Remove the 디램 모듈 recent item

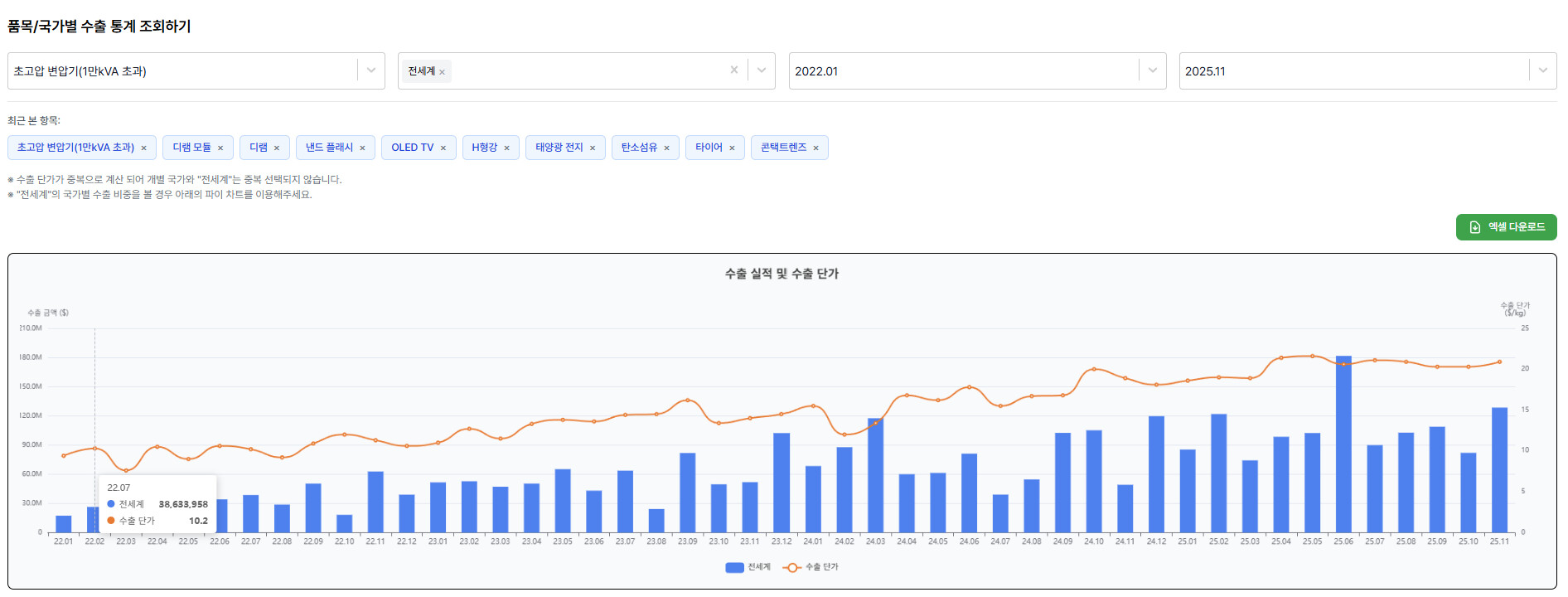(220, 148)
